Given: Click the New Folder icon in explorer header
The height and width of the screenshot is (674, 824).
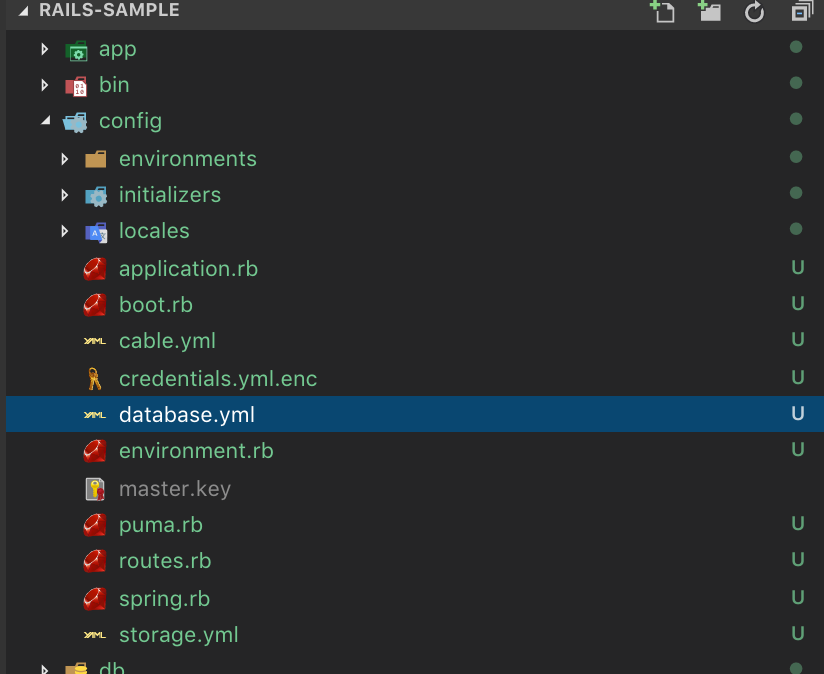Looking at the screenshot, I should point(709,11).
